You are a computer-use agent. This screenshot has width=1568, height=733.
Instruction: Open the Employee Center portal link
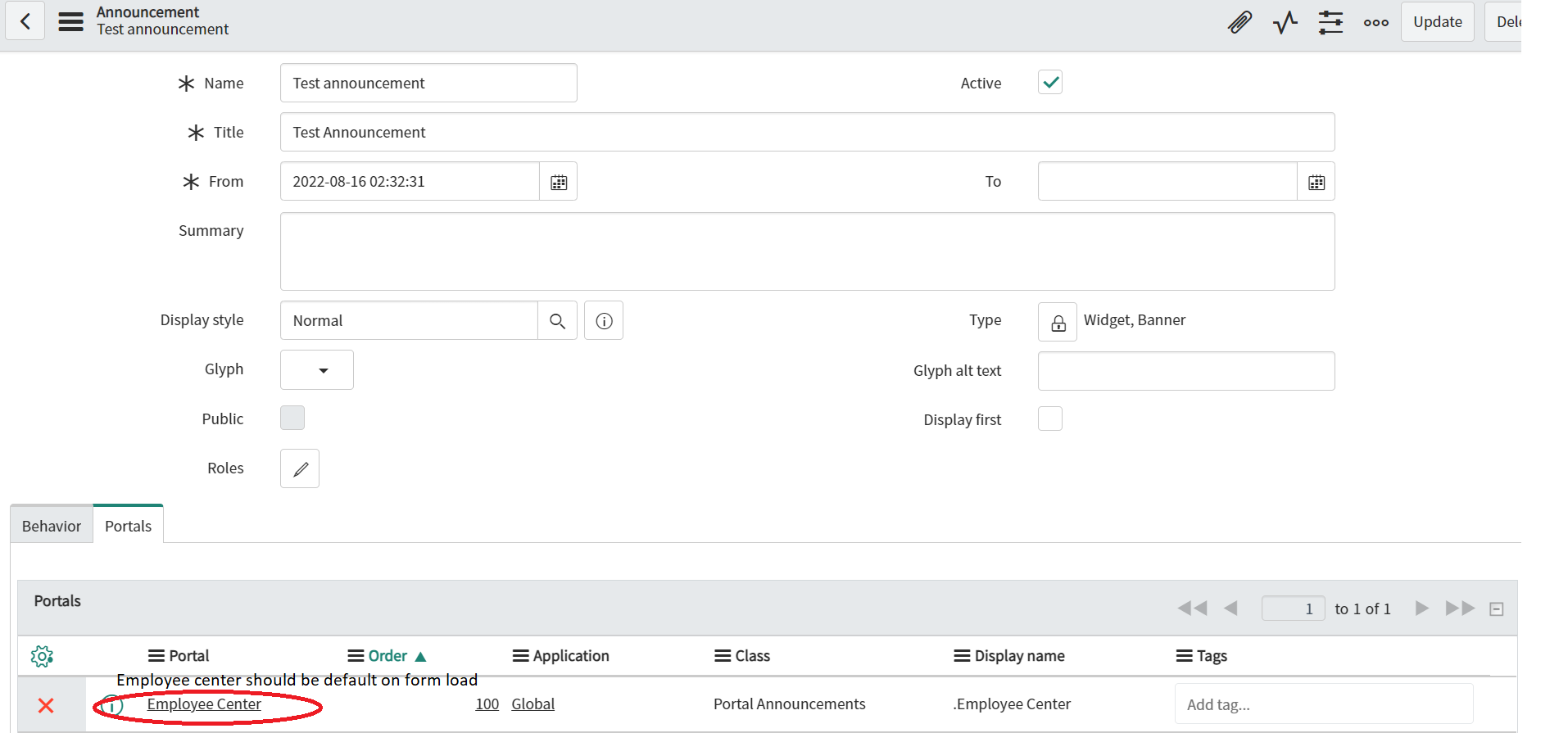tap(204, 704)
